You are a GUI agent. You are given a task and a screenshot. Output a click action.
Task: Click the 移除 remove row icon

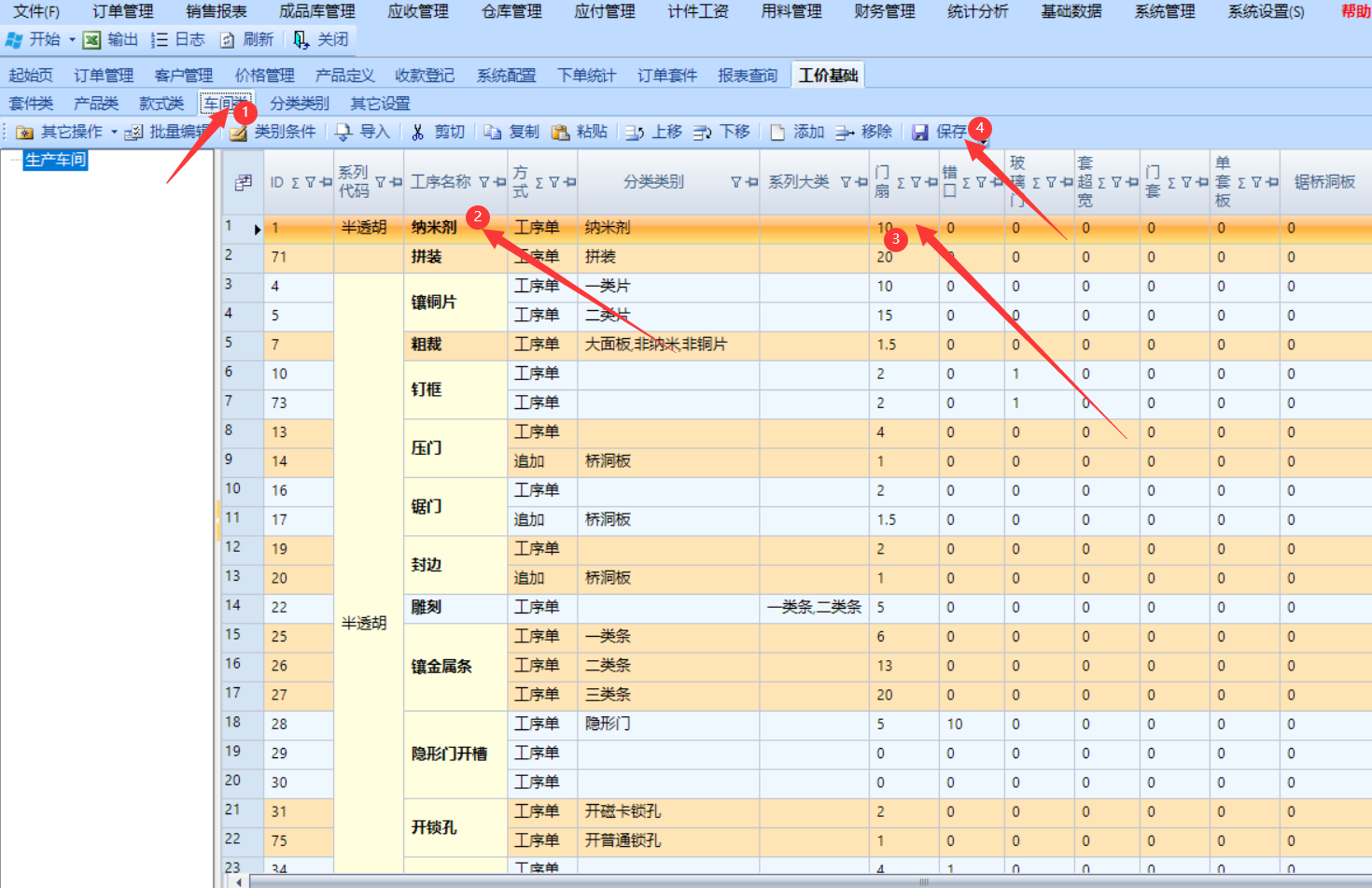[845, 133]
